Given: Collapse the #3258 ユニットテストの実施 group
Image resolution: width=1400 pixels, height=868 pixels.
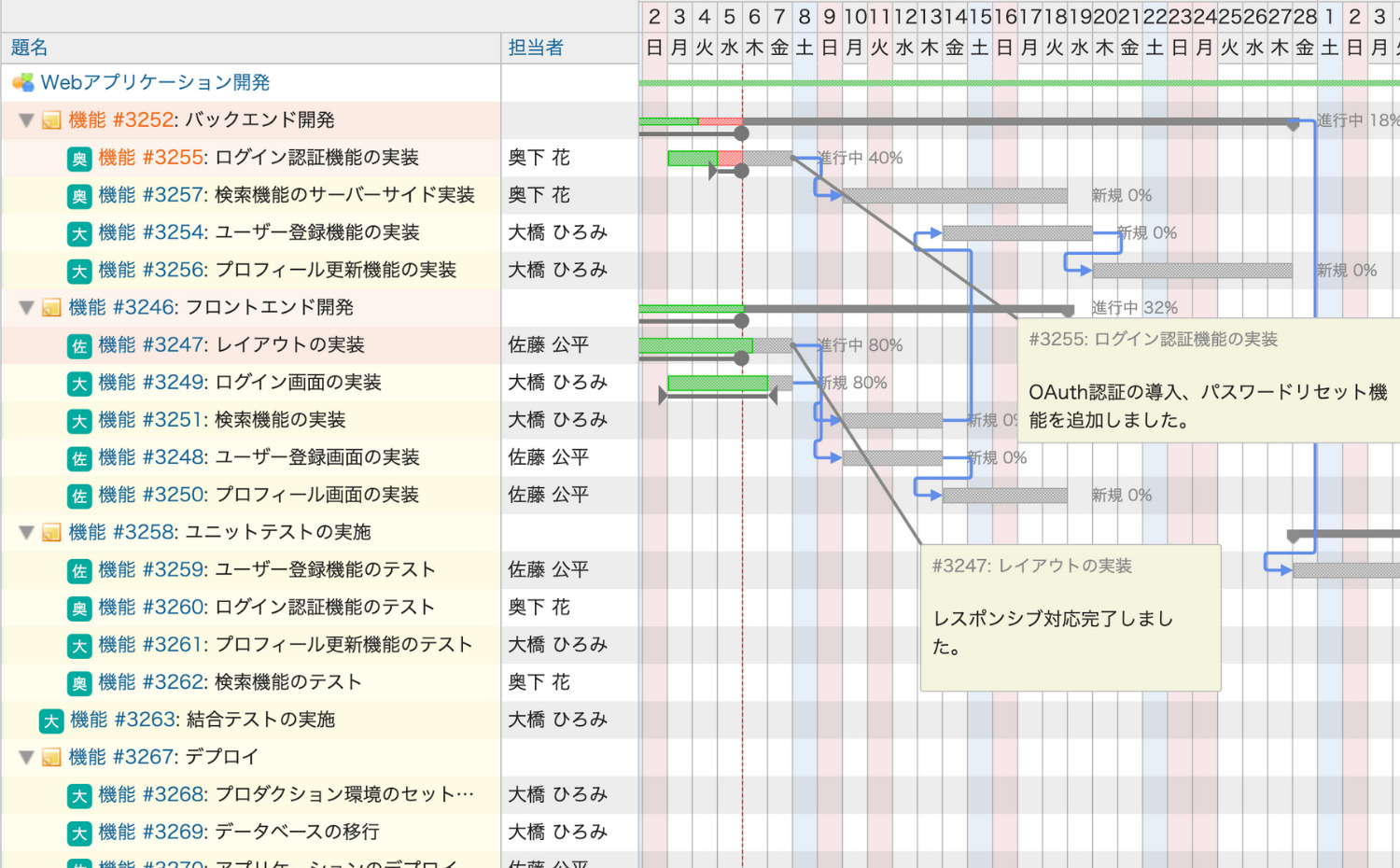Looking at the screenshot, I should point(27,533).
